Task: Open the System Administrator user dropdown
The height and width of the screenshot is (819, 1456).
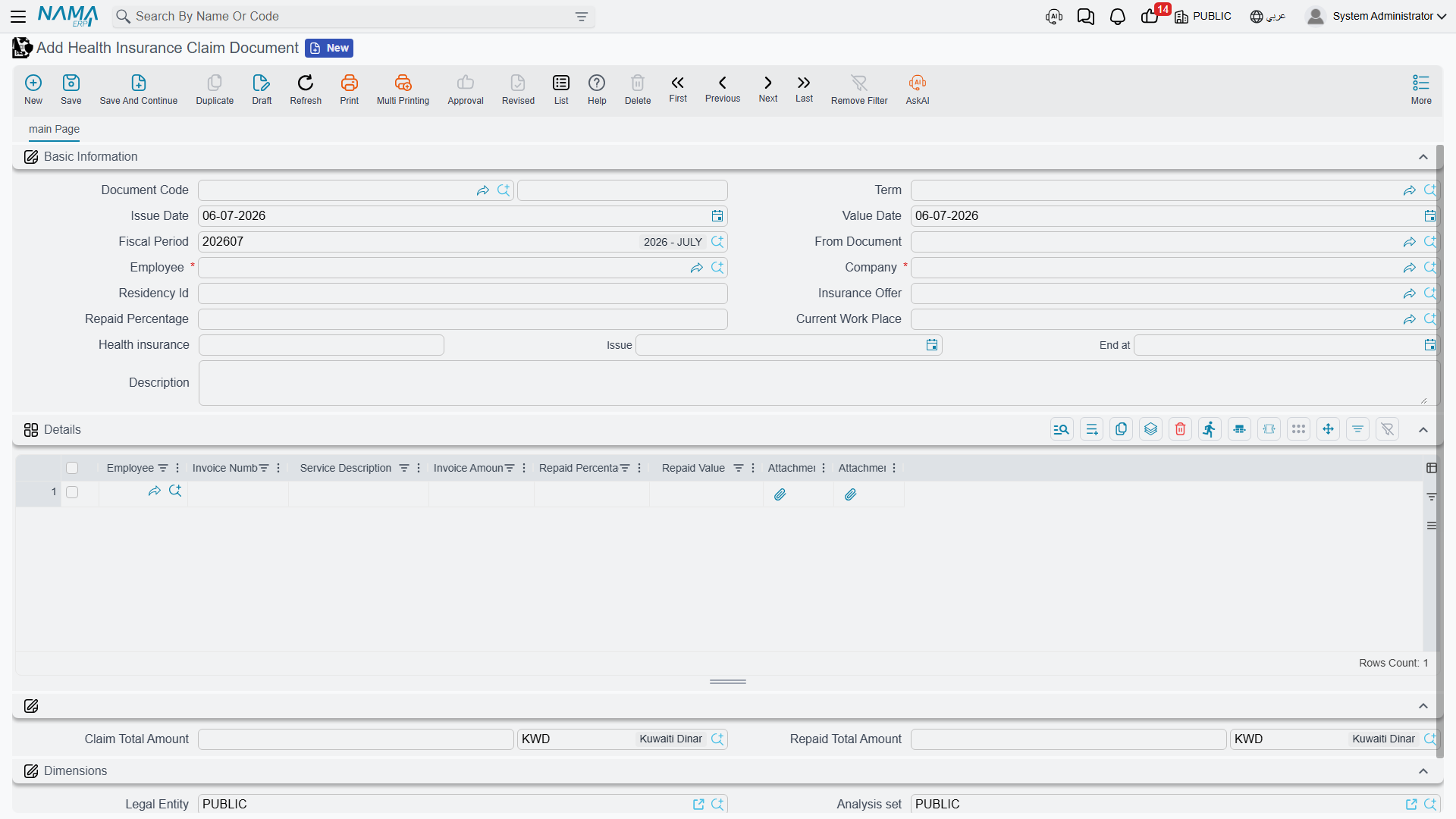Action: point(1376,16)
